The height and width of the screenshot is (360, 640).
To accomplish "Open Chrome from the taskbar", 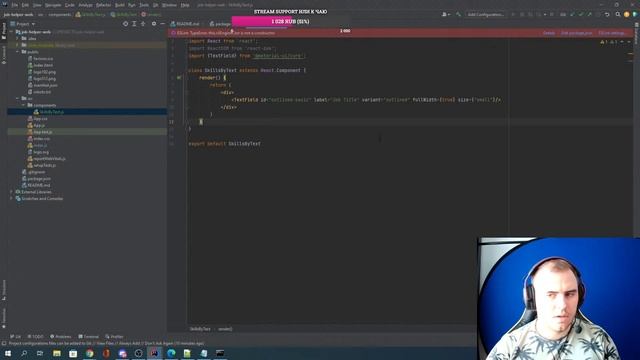I will 89,353.
